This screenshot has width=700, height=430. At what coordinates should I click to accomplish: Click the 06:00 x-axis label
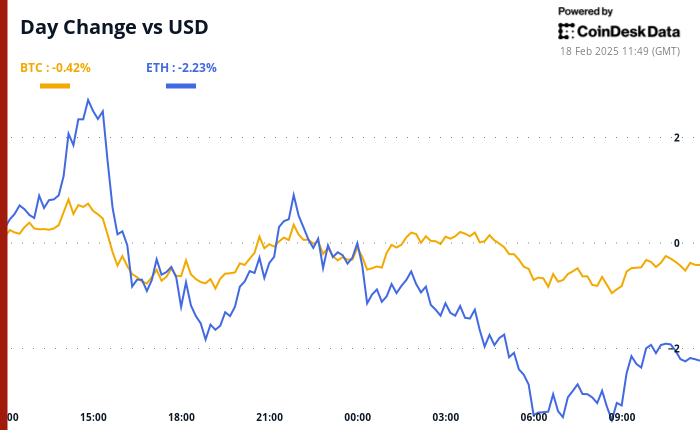(533, 417)
